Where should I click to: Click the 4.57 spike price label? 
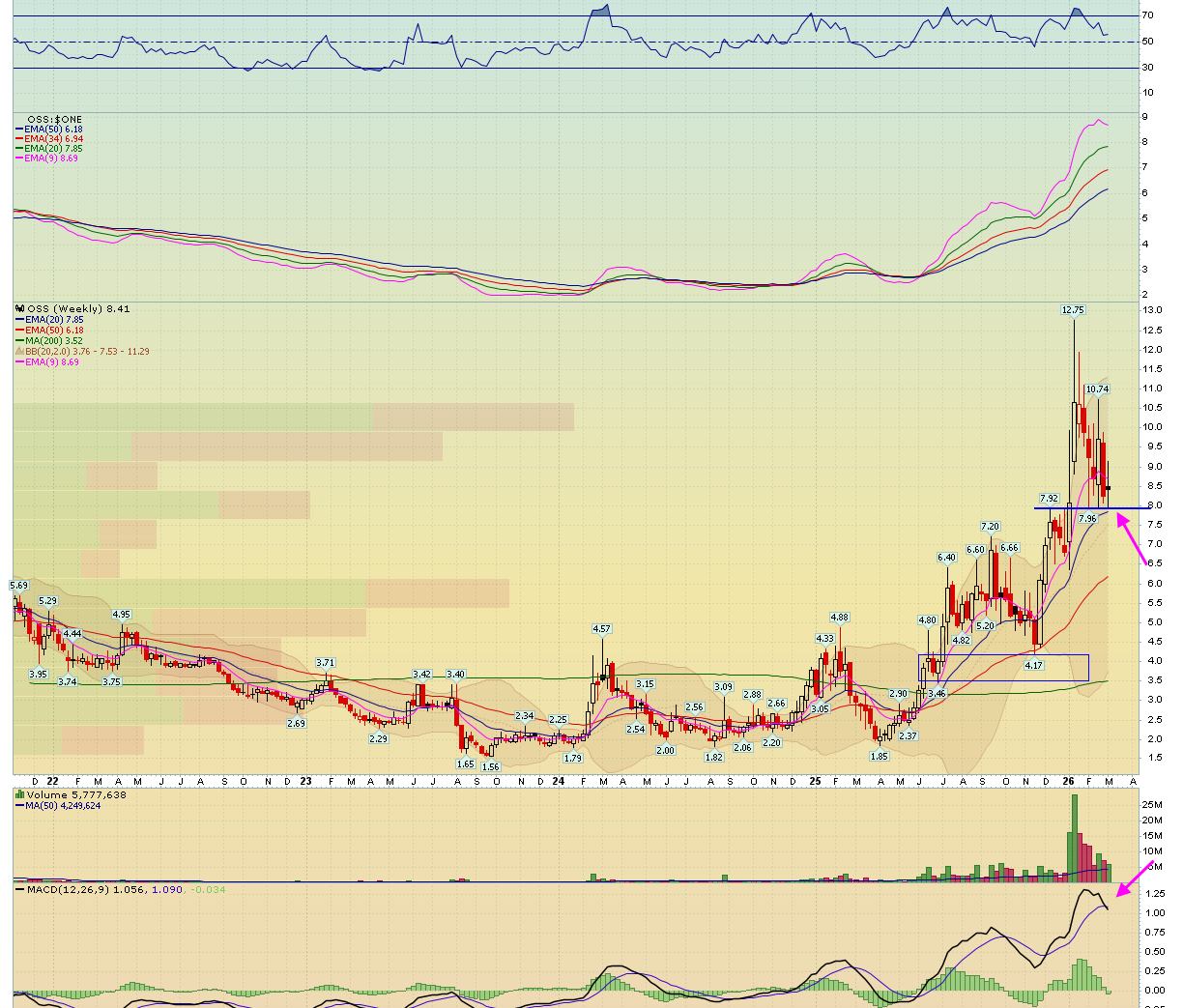pyautogui.click(x=601, y=629)
